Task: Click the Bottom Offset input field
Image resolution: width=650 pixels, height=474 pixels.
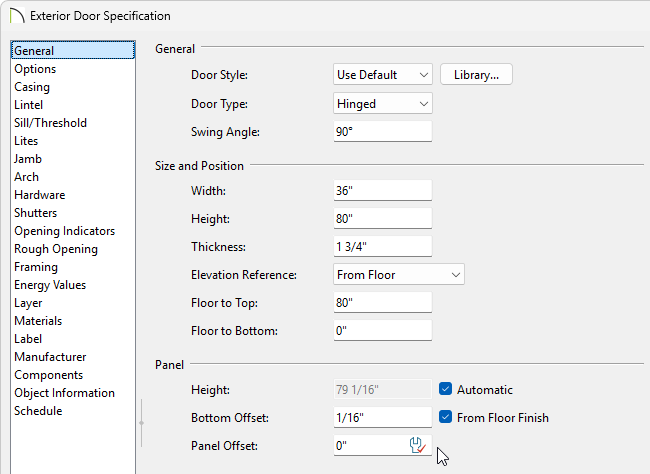Action: 383,417
